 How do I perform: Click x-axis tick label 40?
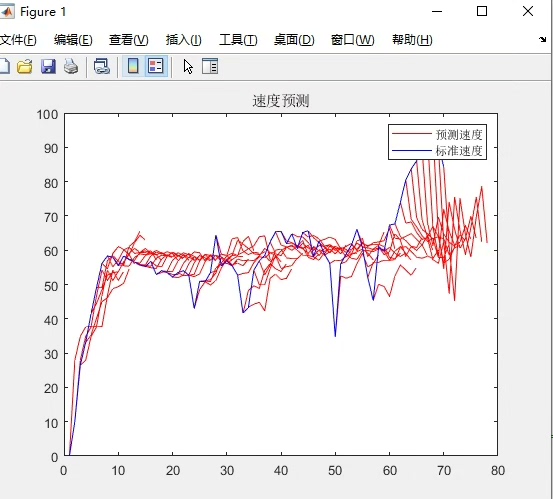(x=281, y=471)
